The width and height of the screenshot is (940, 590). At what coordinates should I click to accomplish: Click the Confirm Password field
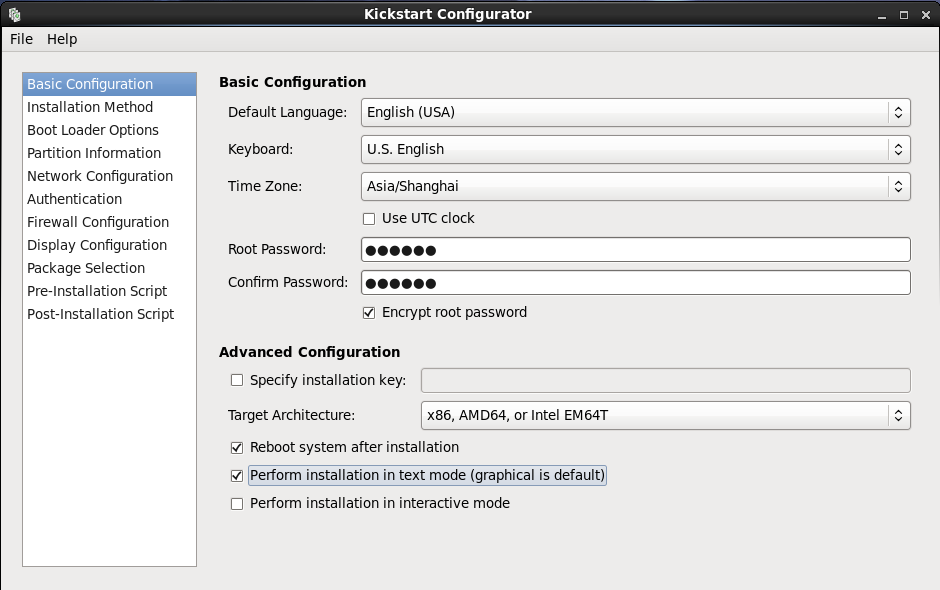[635, 283]
